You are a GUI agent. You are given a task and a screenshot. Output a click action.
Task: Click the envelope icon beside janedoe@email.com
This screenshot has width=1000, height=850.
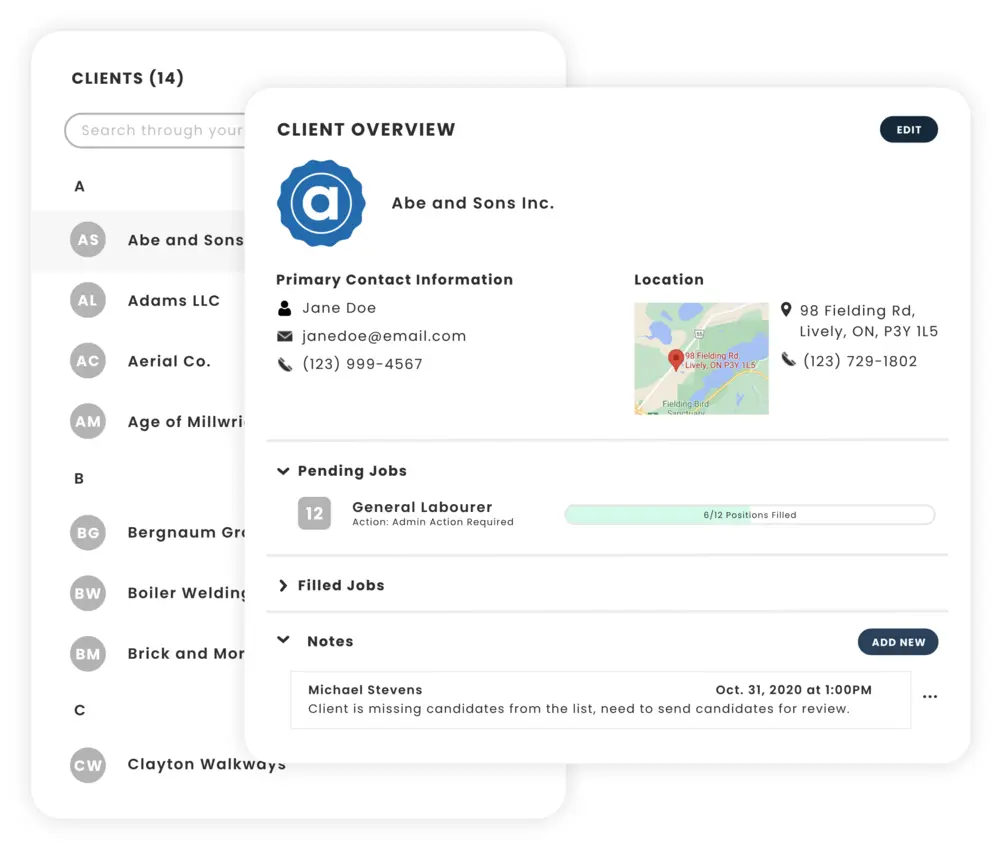coord(284,336)
